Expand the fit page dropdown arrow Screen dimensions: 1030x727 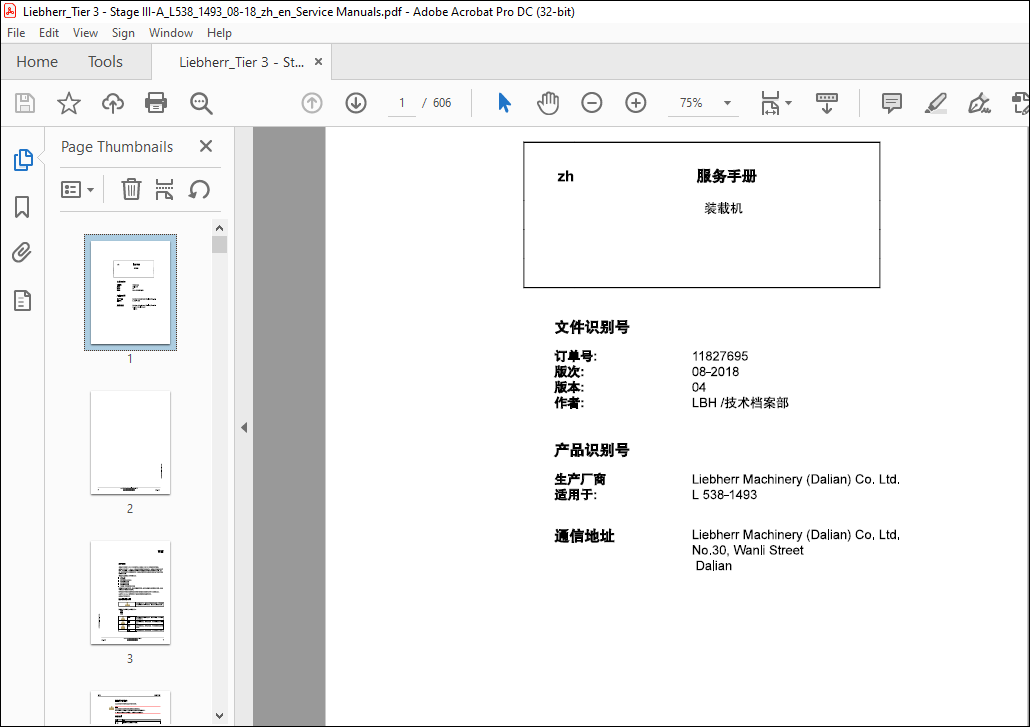point(788,103)
